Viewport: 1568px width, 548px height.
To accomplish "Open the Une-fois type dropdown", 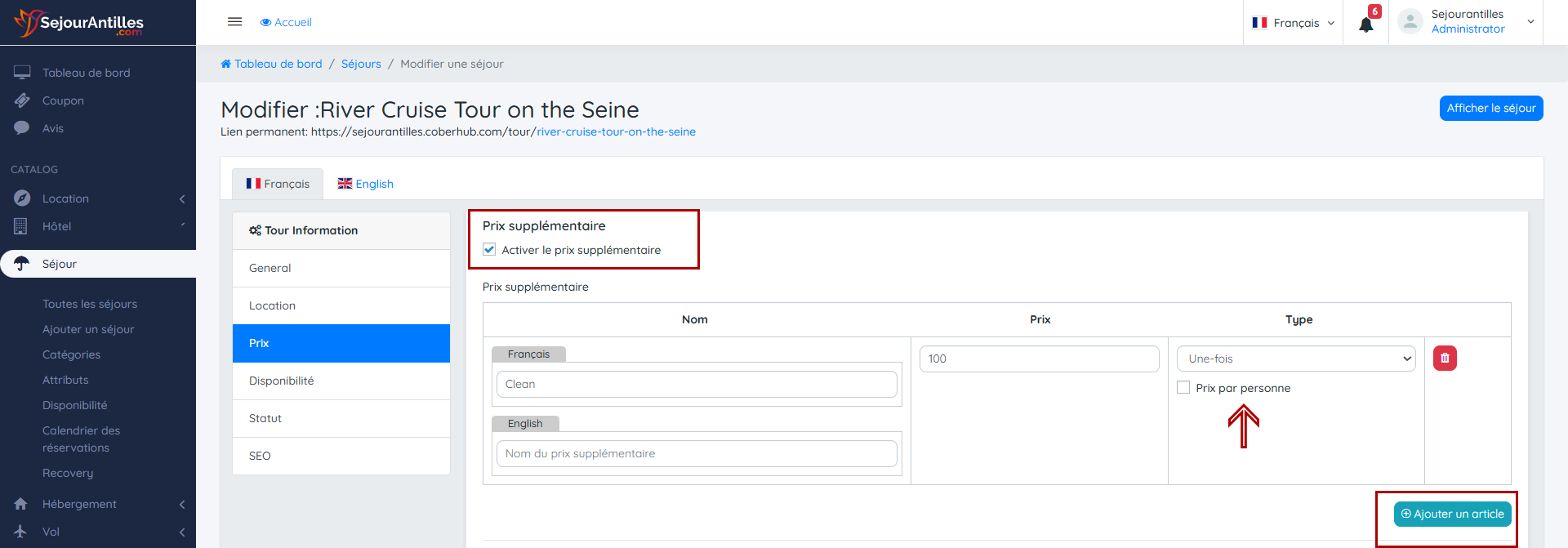I will (1296, 359).
